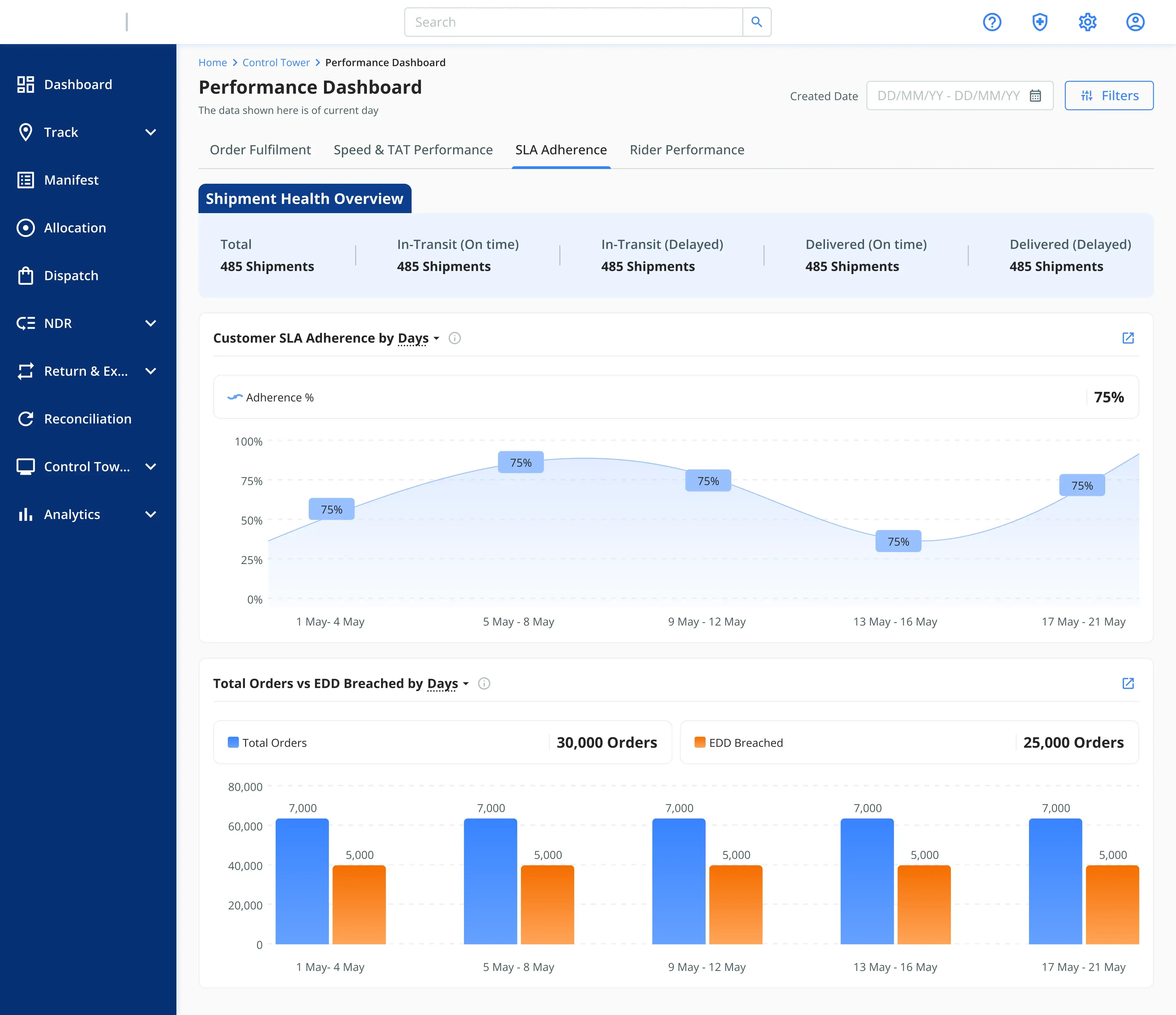Show info tooltip for Customer SLA Adherence
Screen dimensions: 1176x1015
point(455,338)
